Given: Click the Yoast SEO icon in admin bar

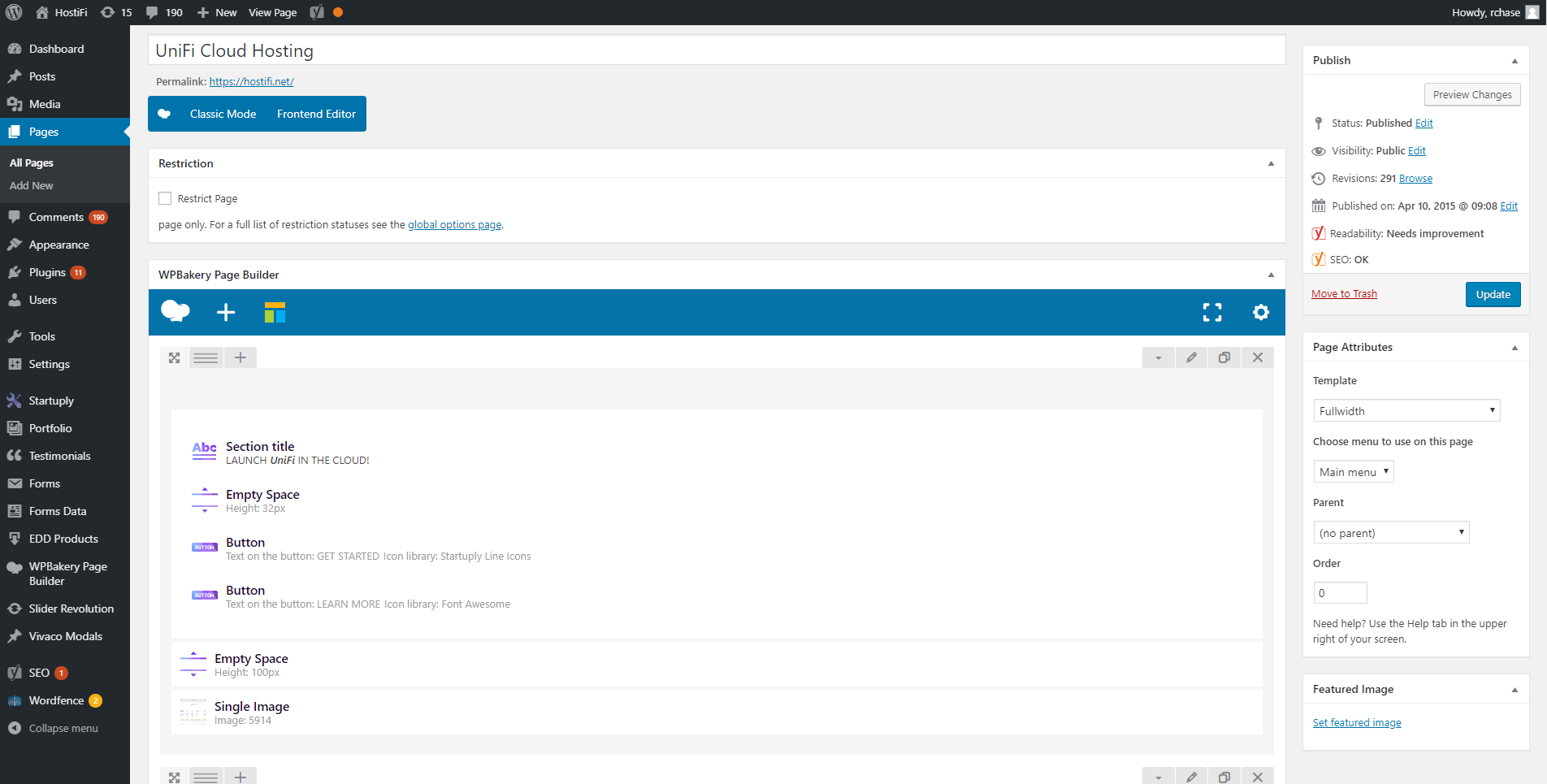Looking at the screenshot, I should [317, 12].
